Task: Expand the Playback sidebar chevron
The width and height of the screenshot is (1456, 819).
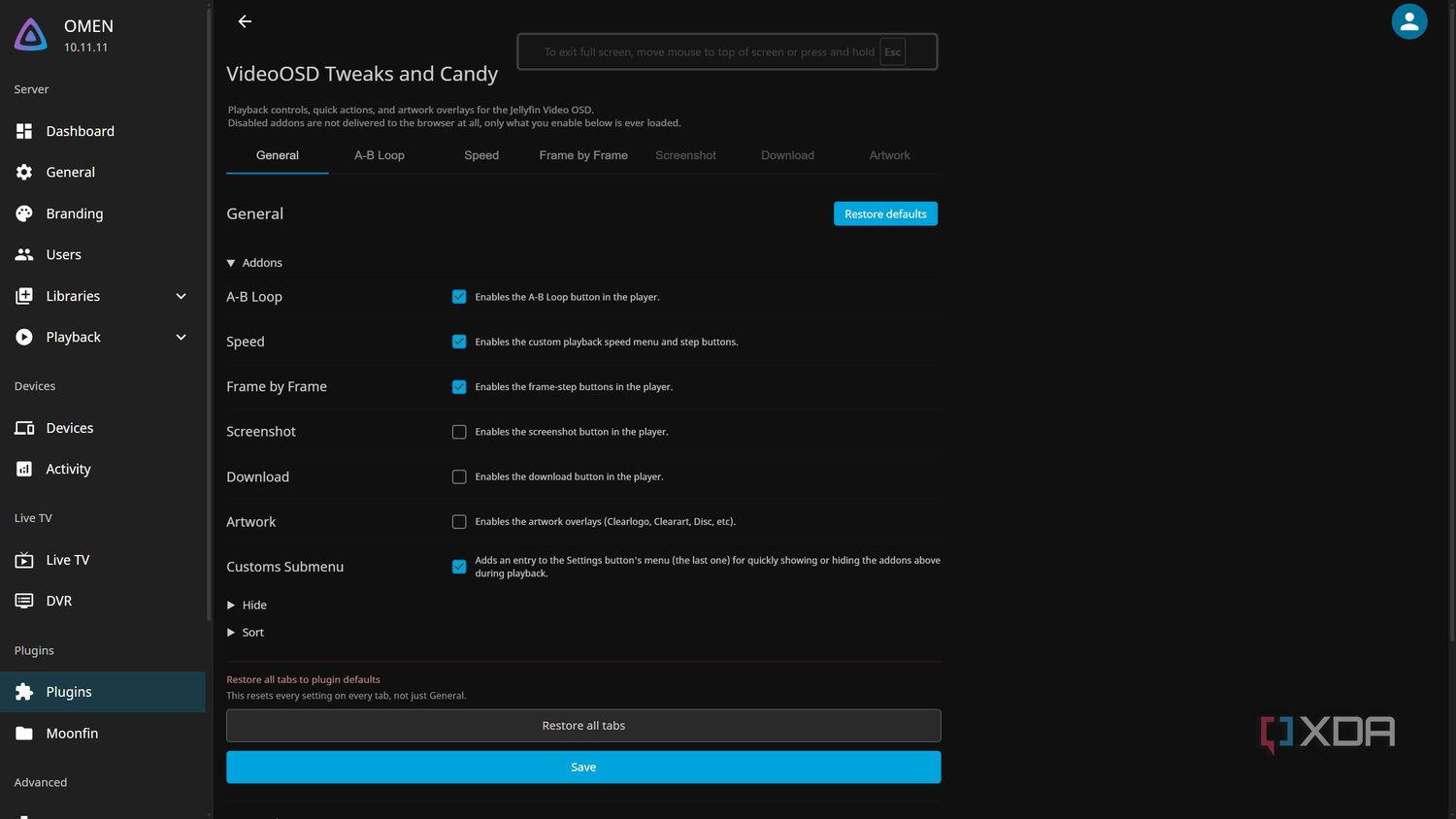Action: click(x=181, y=337)
